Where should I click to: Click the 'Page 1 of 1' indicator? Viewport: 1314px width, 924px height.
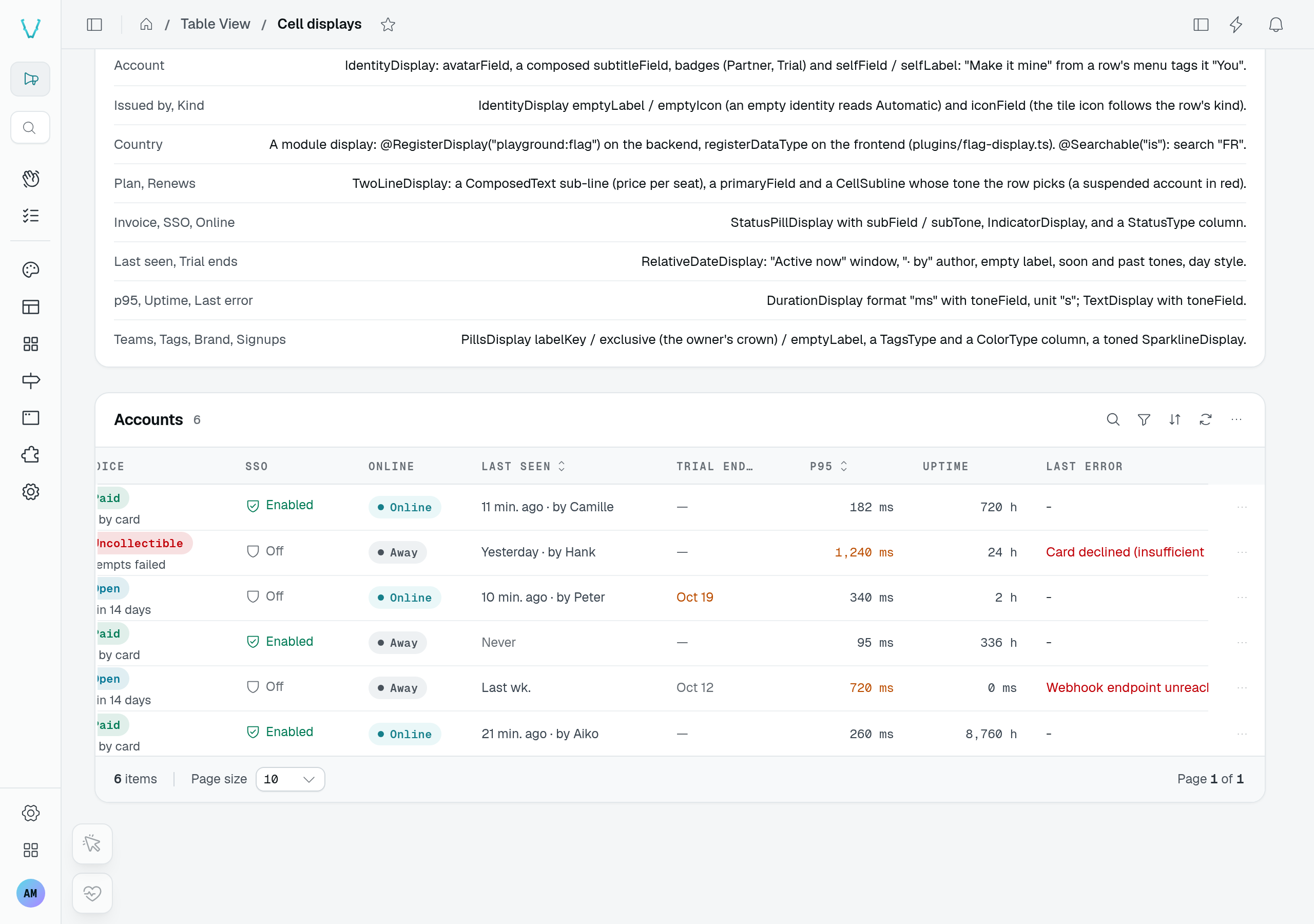[1210, 779]
